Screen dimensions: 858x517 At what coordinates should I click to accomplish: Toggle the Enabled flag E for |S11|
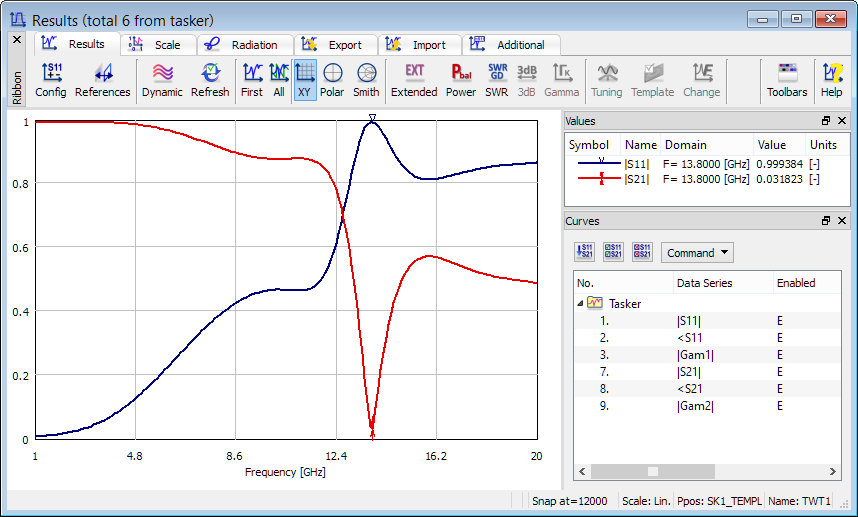pyautogui.click(x=780, y=321)
